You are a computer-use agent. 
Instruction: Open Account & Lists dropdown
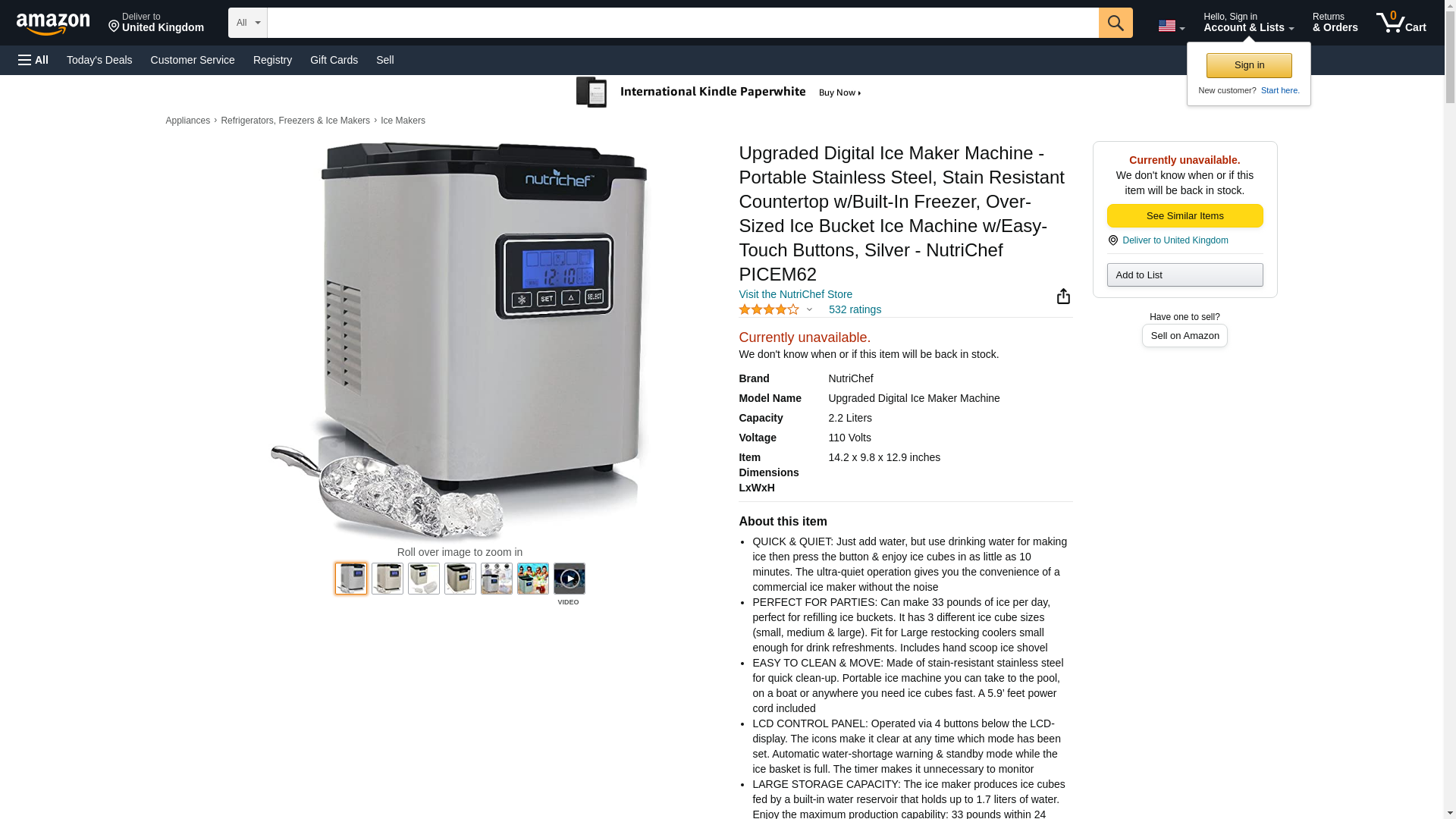point(1248,23)
